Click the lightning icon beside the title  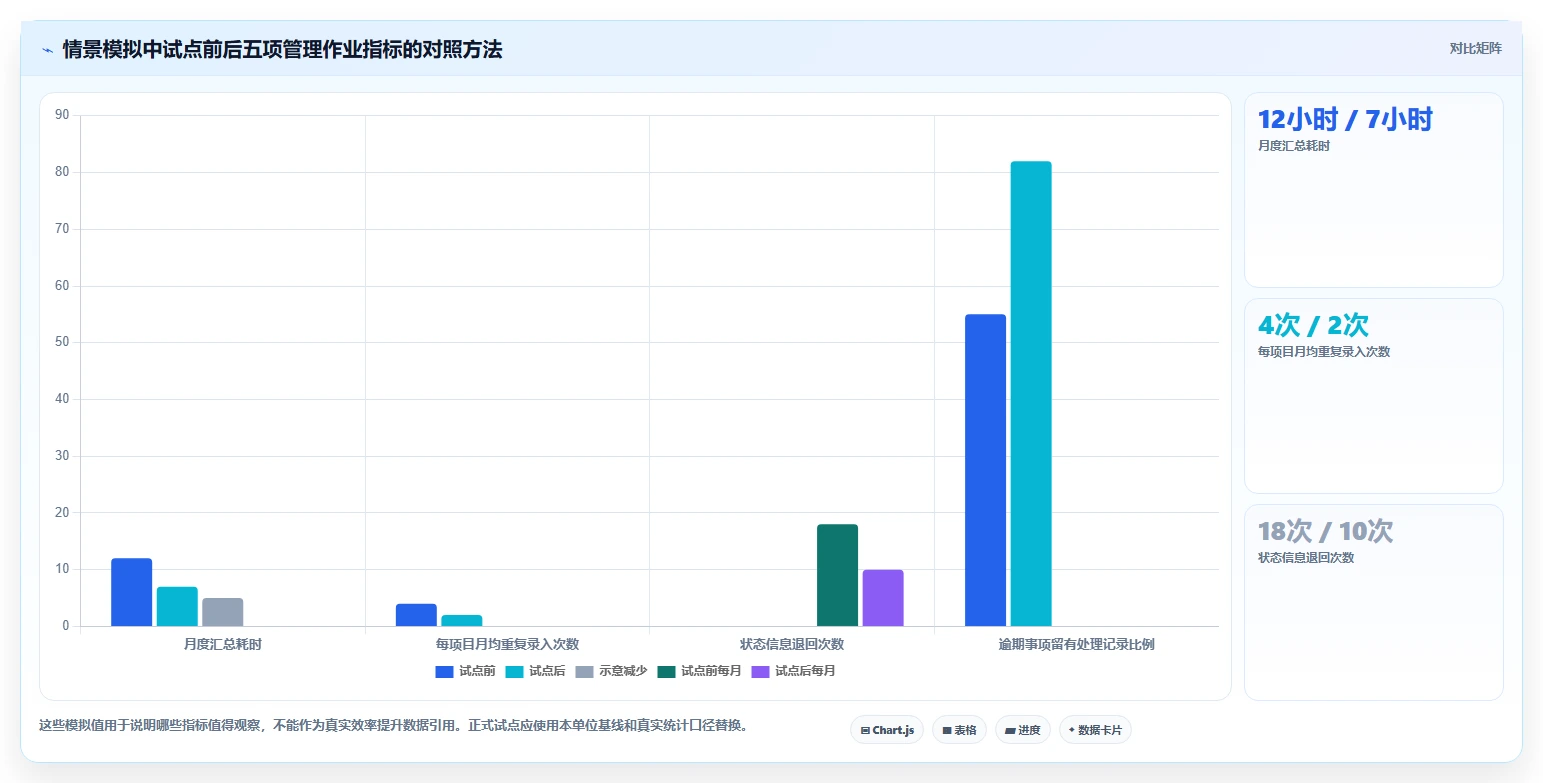click(47, 49)
